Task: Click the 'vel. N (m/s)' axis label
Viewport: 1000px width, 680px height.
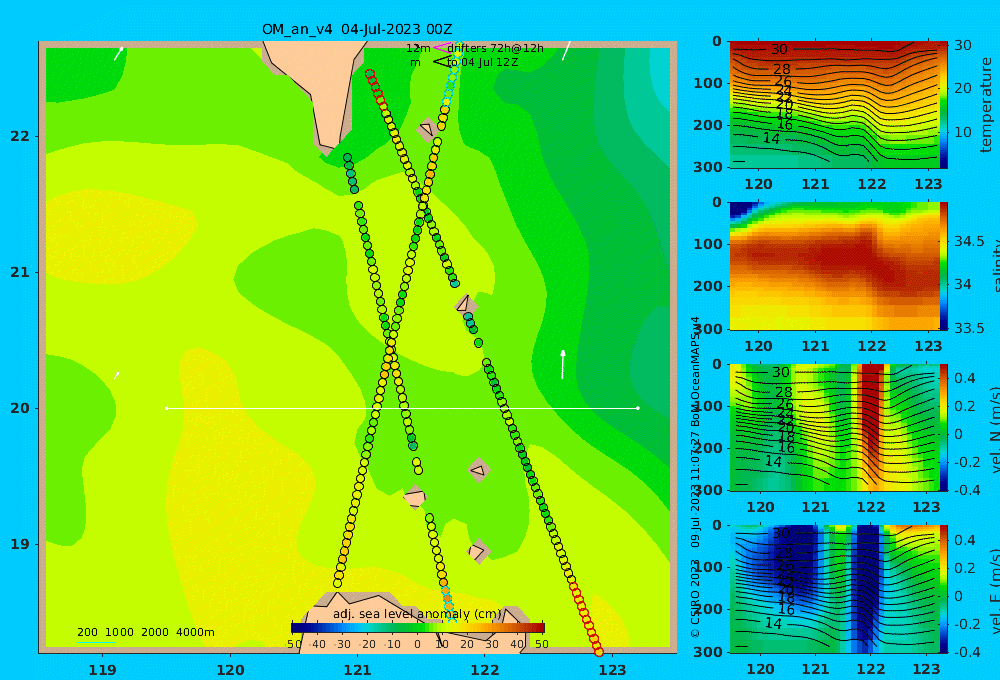Action: click(x=994, y=430)
